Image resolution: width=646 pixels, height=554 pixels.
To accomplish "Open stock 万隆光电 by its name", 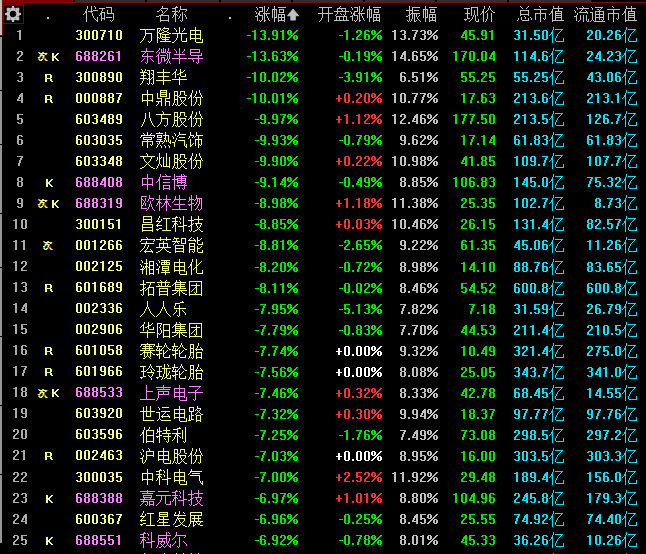I will pyautogui.click(x=171, y=35).
